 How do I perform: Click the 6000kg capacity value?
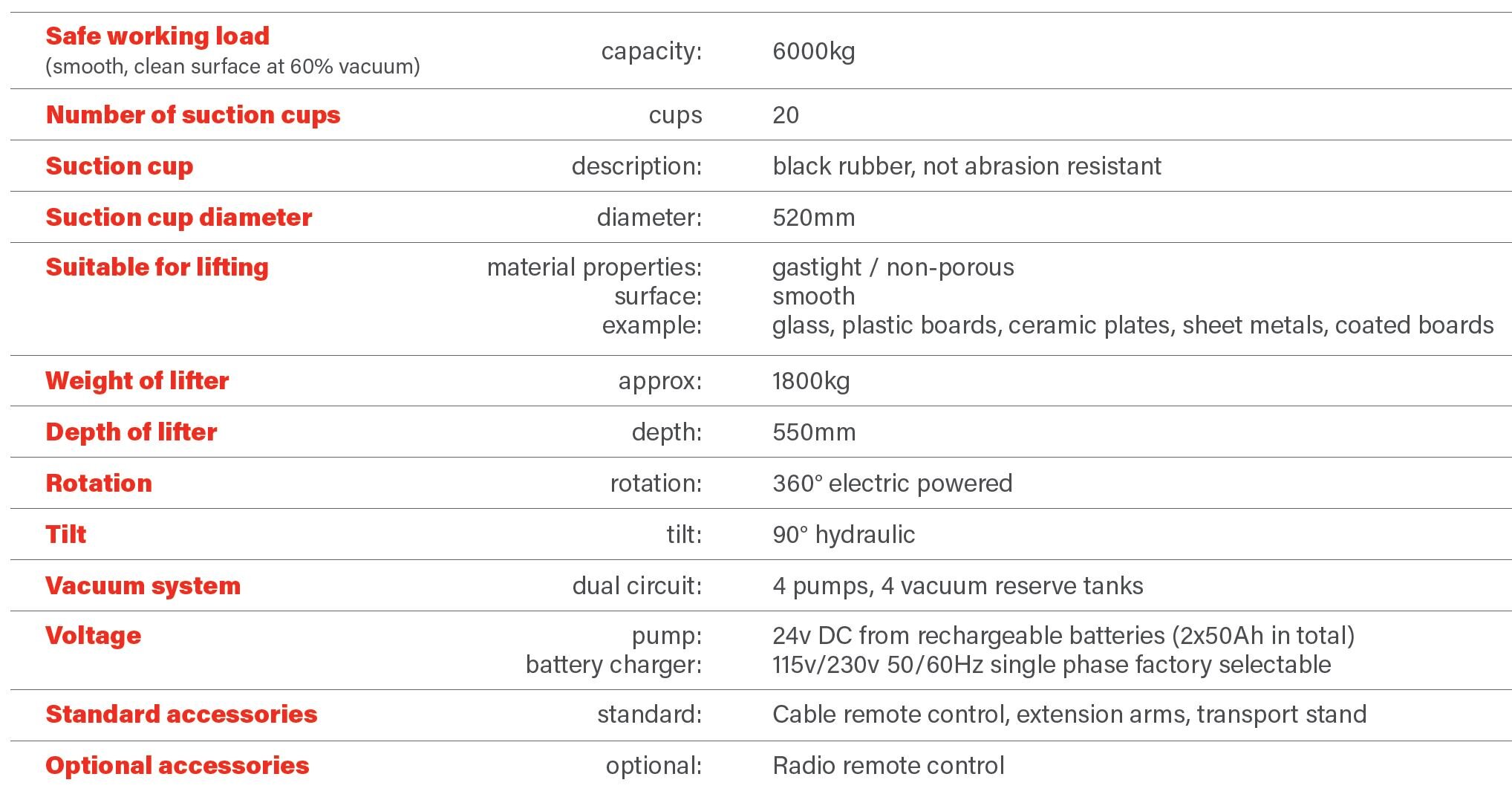(x=813, y=51)
